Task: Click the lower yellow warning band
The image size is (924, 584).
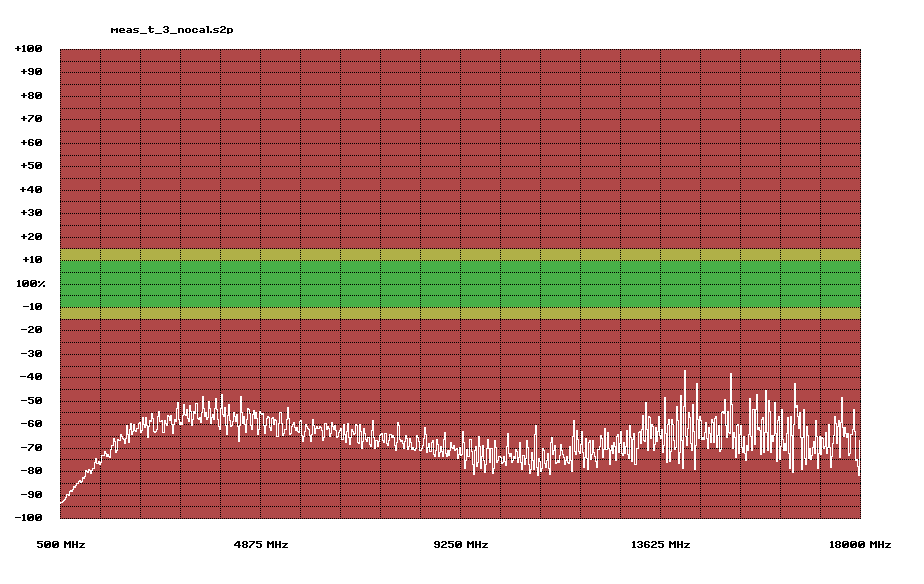Action: 460,313
